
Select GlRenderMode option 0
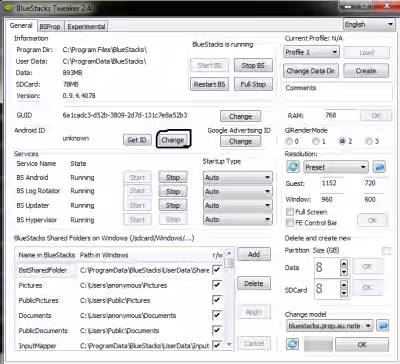pos(289,141)
